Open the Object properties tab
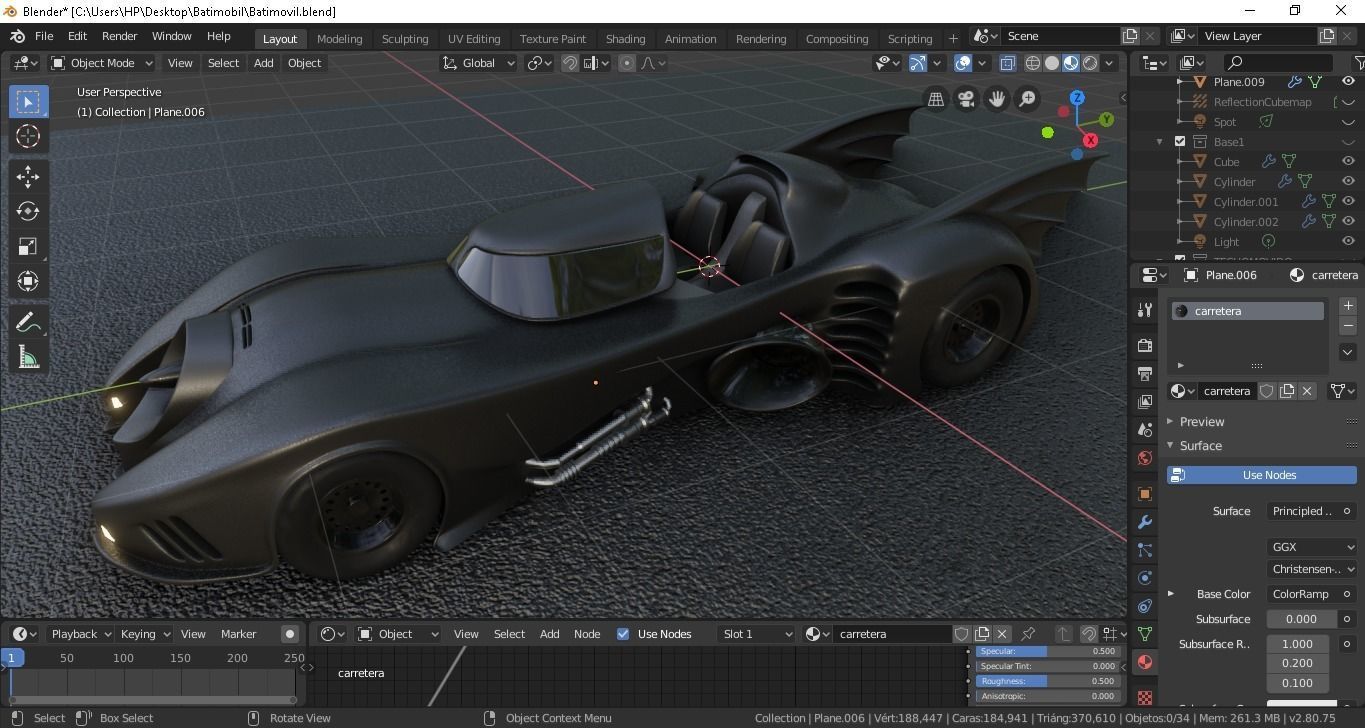 click(1145, 494)
